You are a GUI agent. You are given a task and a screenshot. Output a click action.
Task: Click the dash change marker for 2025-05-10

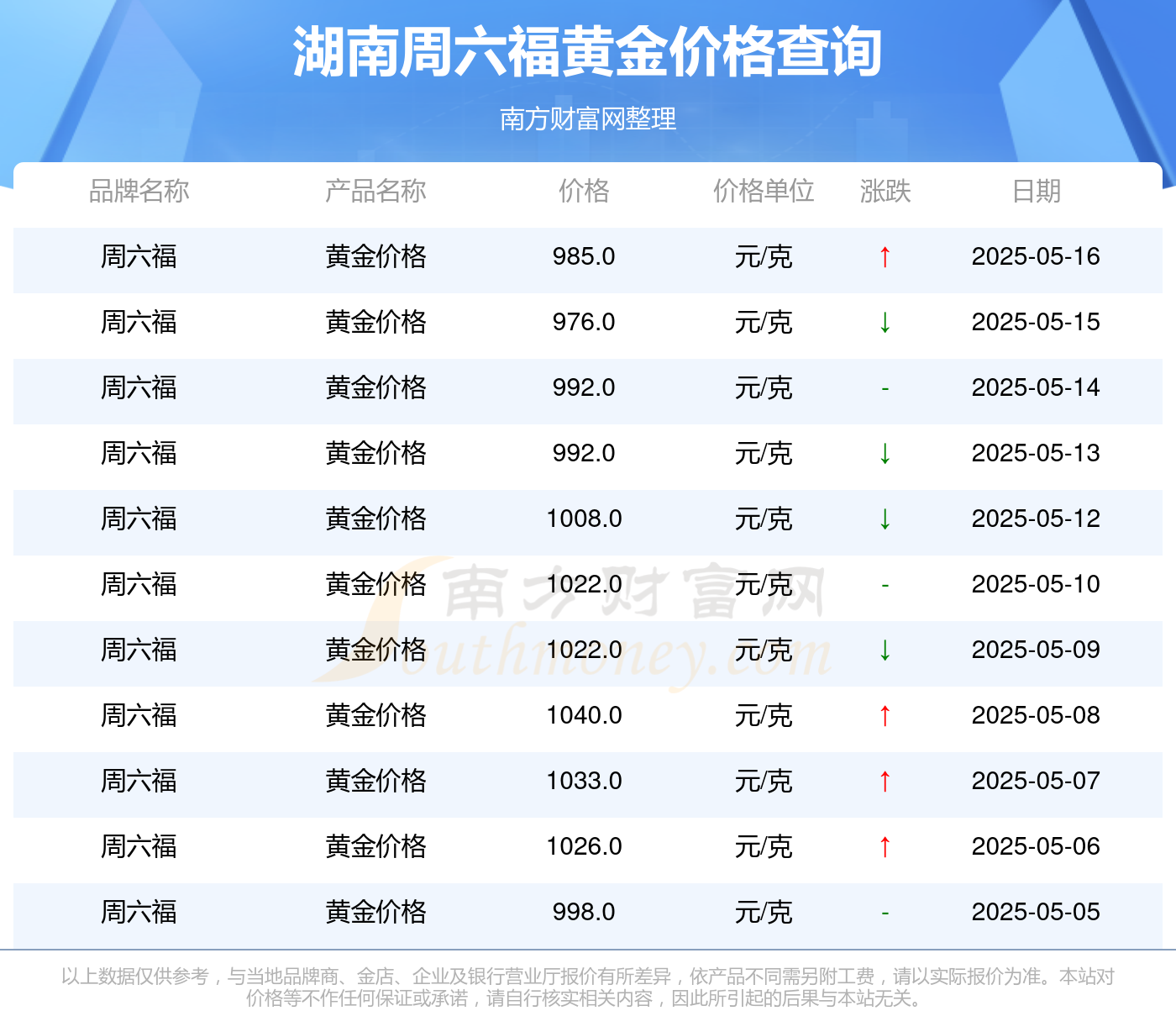(885, 586)
